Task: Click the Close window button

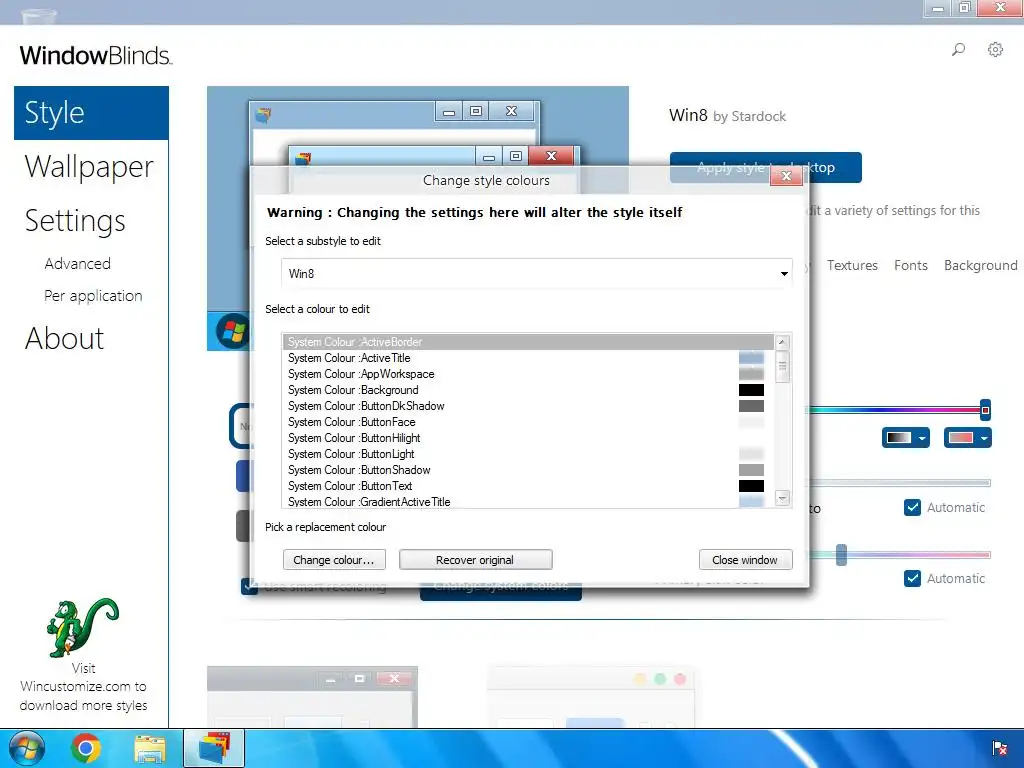Action: pyautogui.click(x=745, y=560)
